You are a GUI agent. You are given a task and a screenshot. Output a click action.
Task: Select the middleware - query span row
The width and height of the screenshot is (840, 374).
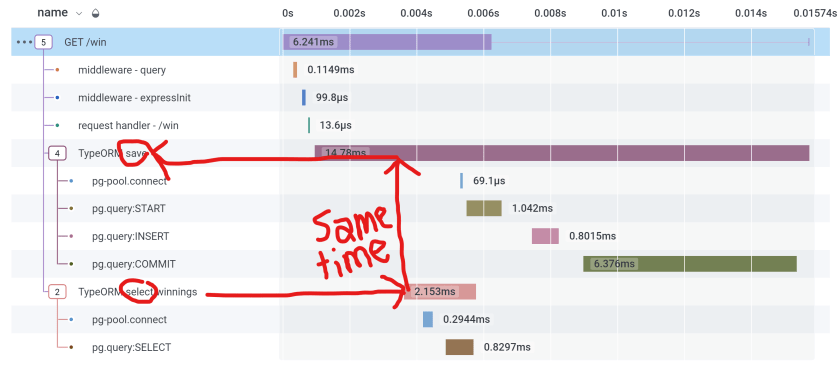pos(412,70)
